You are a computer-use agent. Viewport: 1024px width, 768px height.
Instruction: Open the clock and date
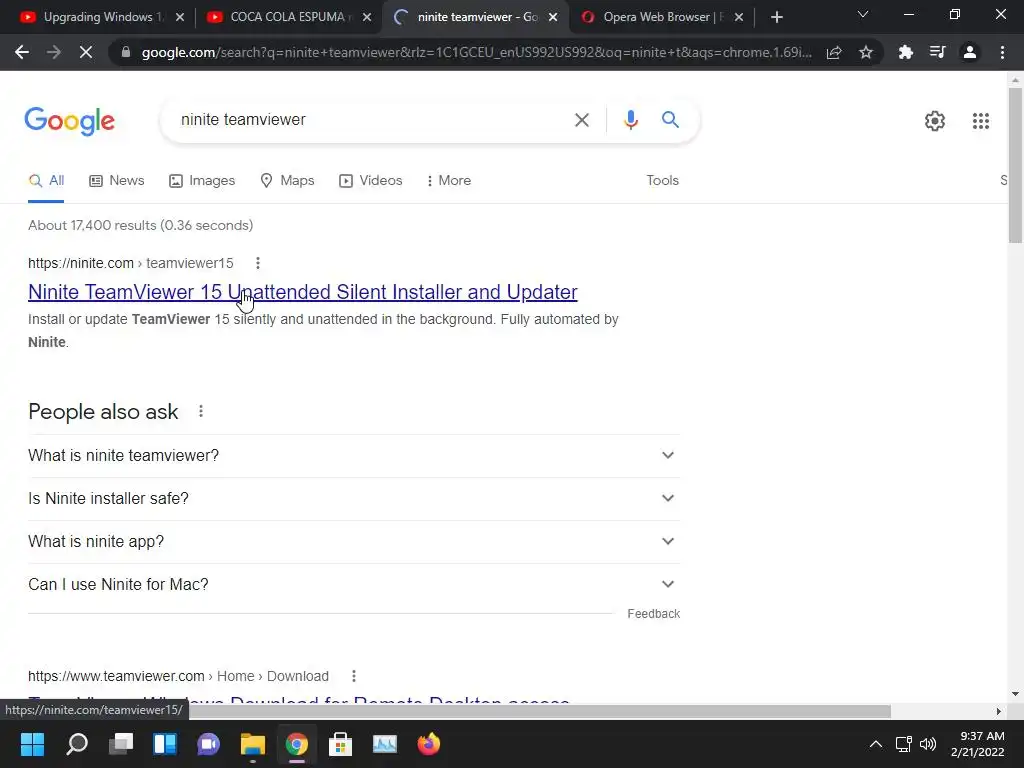coord(977,744)
